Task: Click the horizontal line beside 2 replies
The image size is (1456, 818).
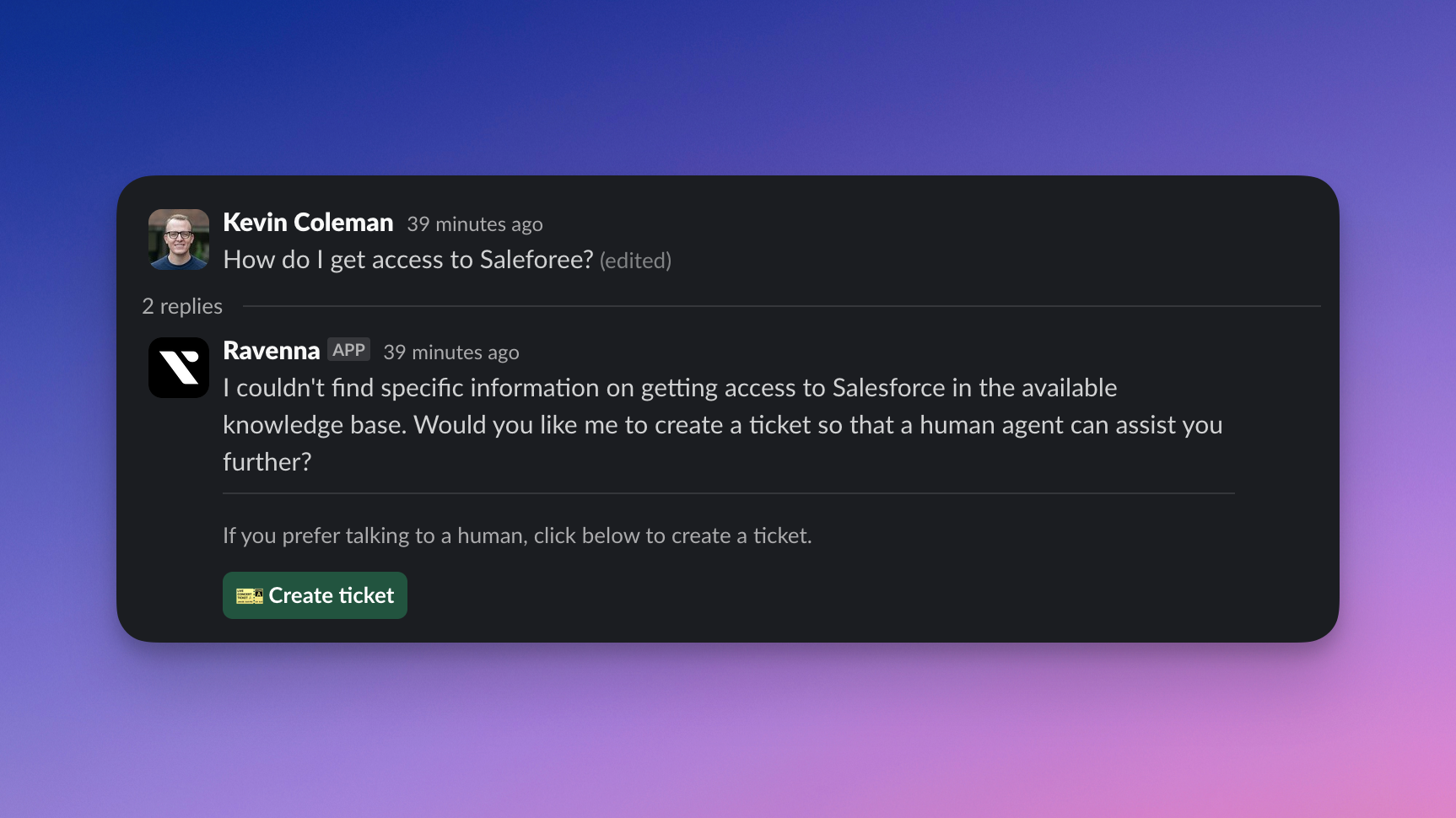Action: point(782,306)
